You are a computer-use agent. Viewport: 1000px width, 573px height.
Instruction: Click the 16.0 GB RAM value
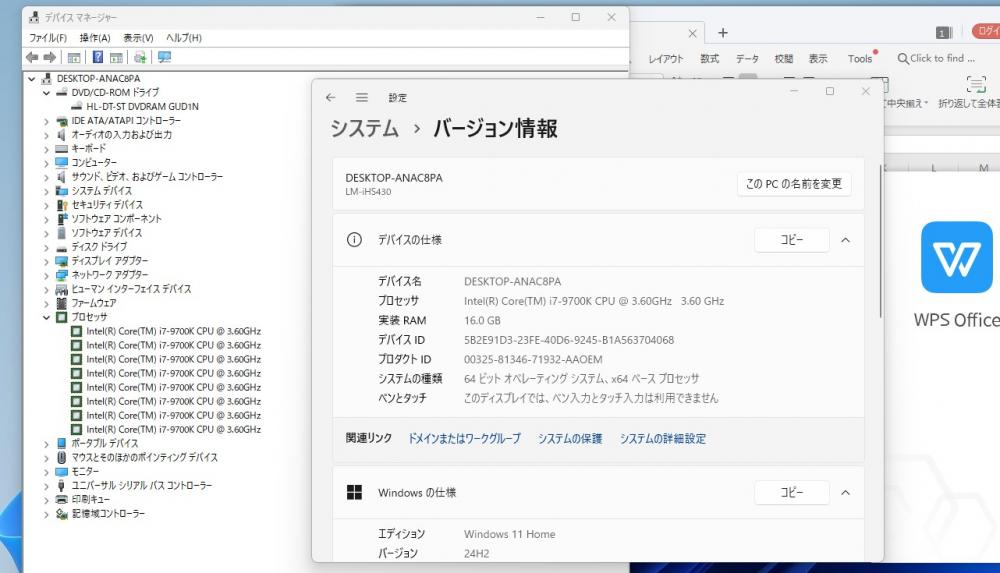[482, 321]
